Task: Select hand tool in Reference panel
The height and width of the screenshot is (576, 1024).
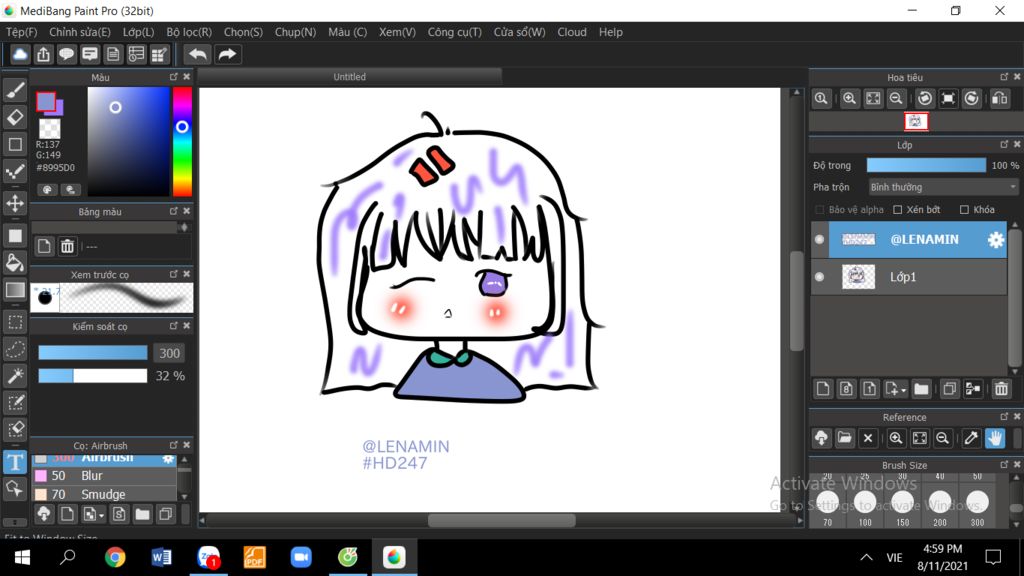Action: (x=995, y=438)
